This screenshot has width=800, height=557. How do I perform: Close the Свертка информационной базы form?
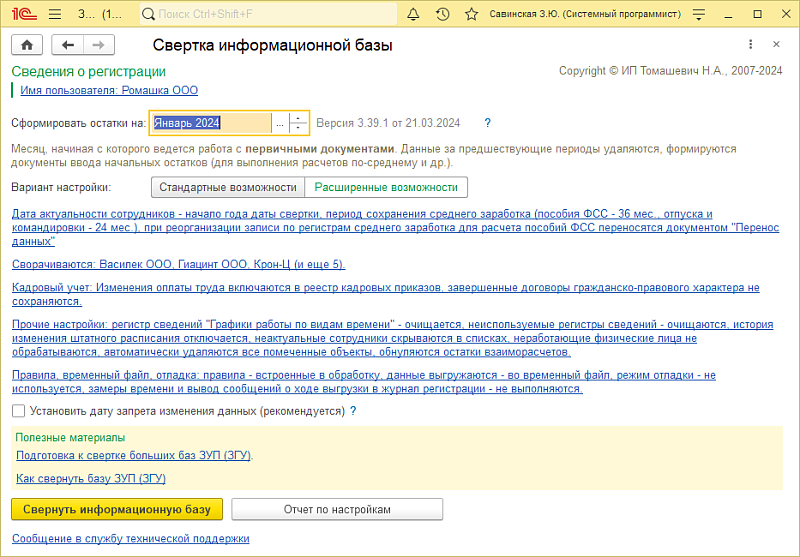point(777,44)
